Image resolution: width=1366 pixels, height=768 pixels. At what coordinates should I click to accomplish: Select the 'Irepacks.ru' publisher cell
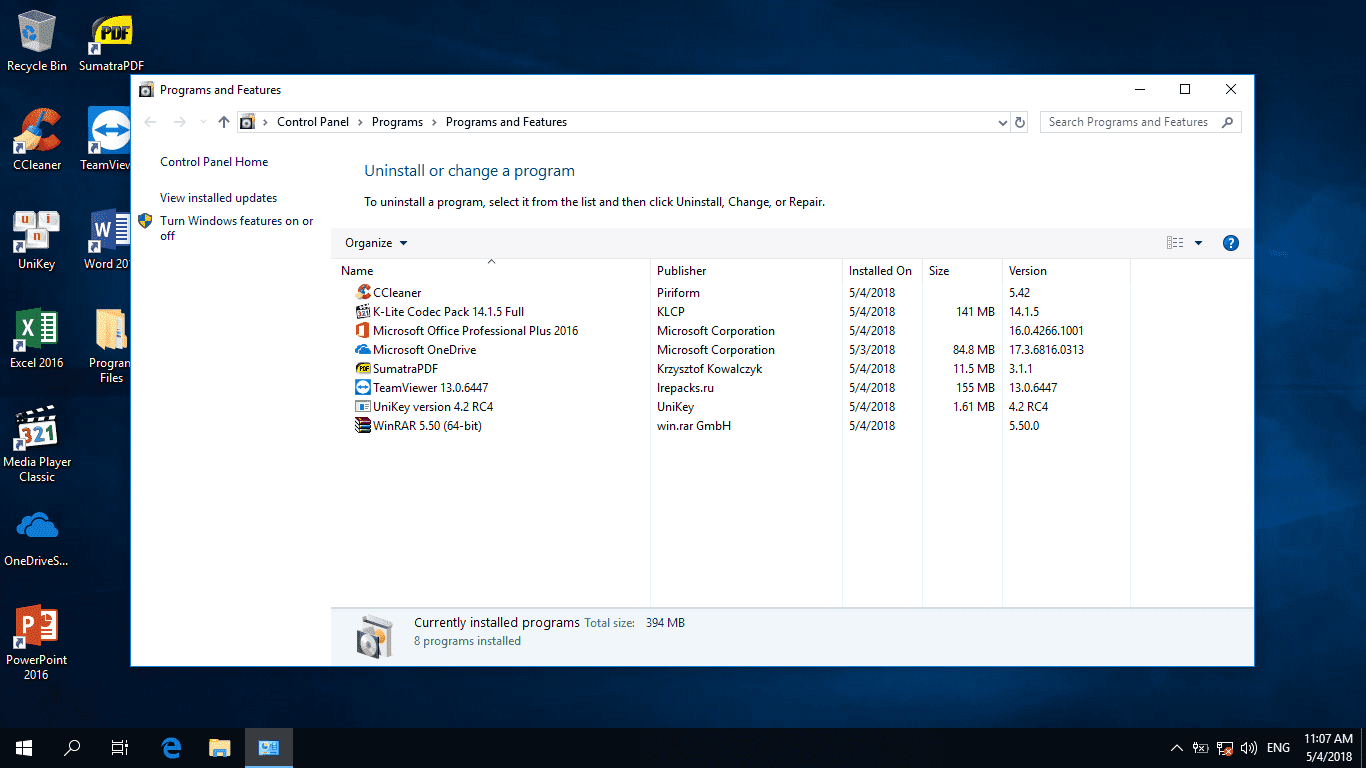point(685,388)
